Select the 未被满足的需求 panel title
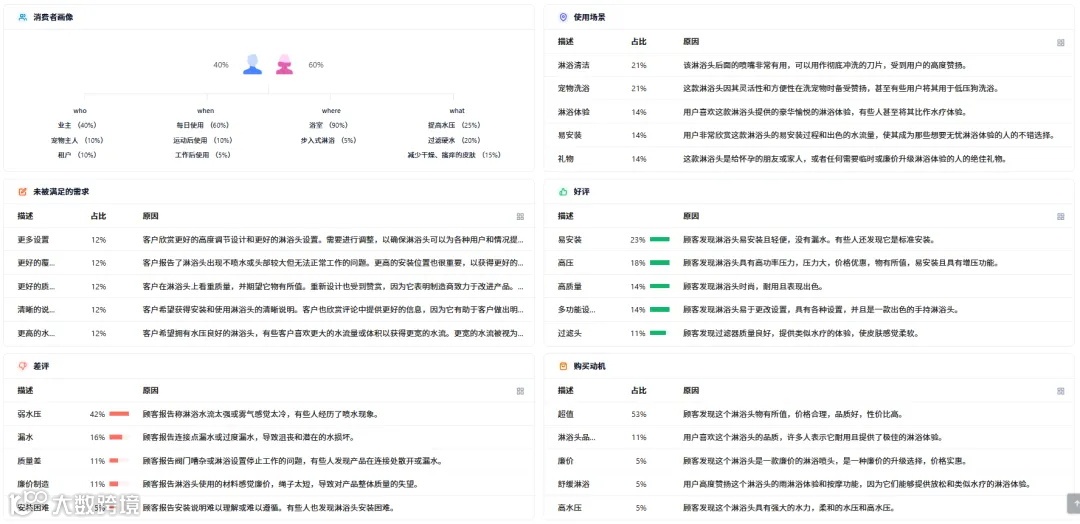 pyautogui.click(x=61, y=191)
